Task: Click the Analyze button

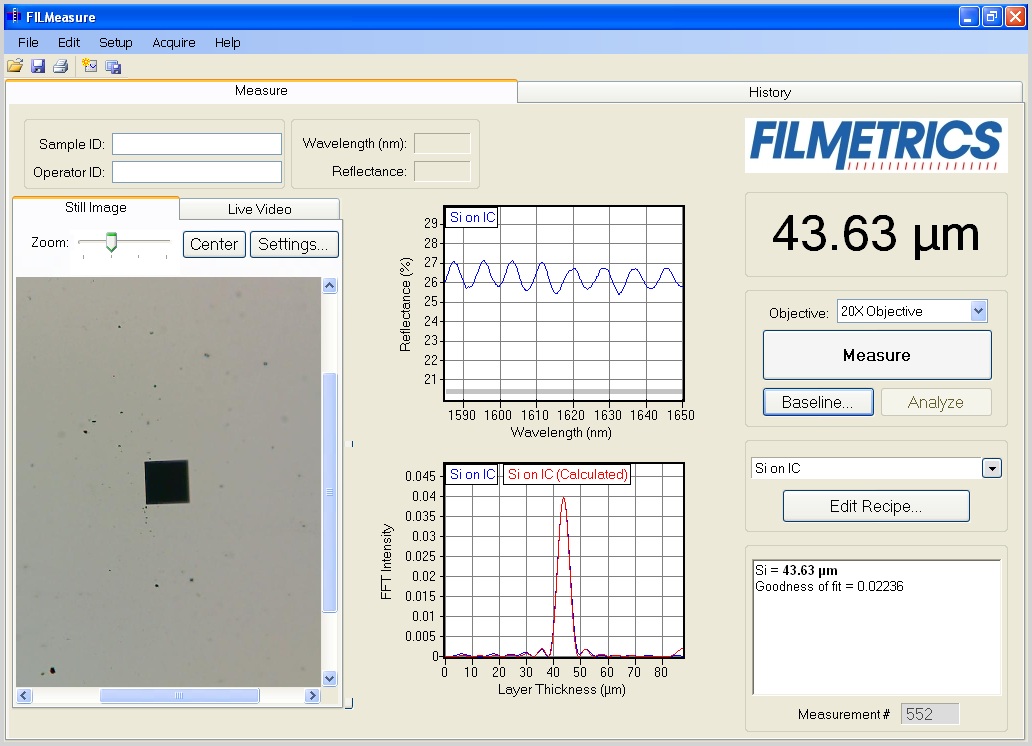Action: (936, 402)
